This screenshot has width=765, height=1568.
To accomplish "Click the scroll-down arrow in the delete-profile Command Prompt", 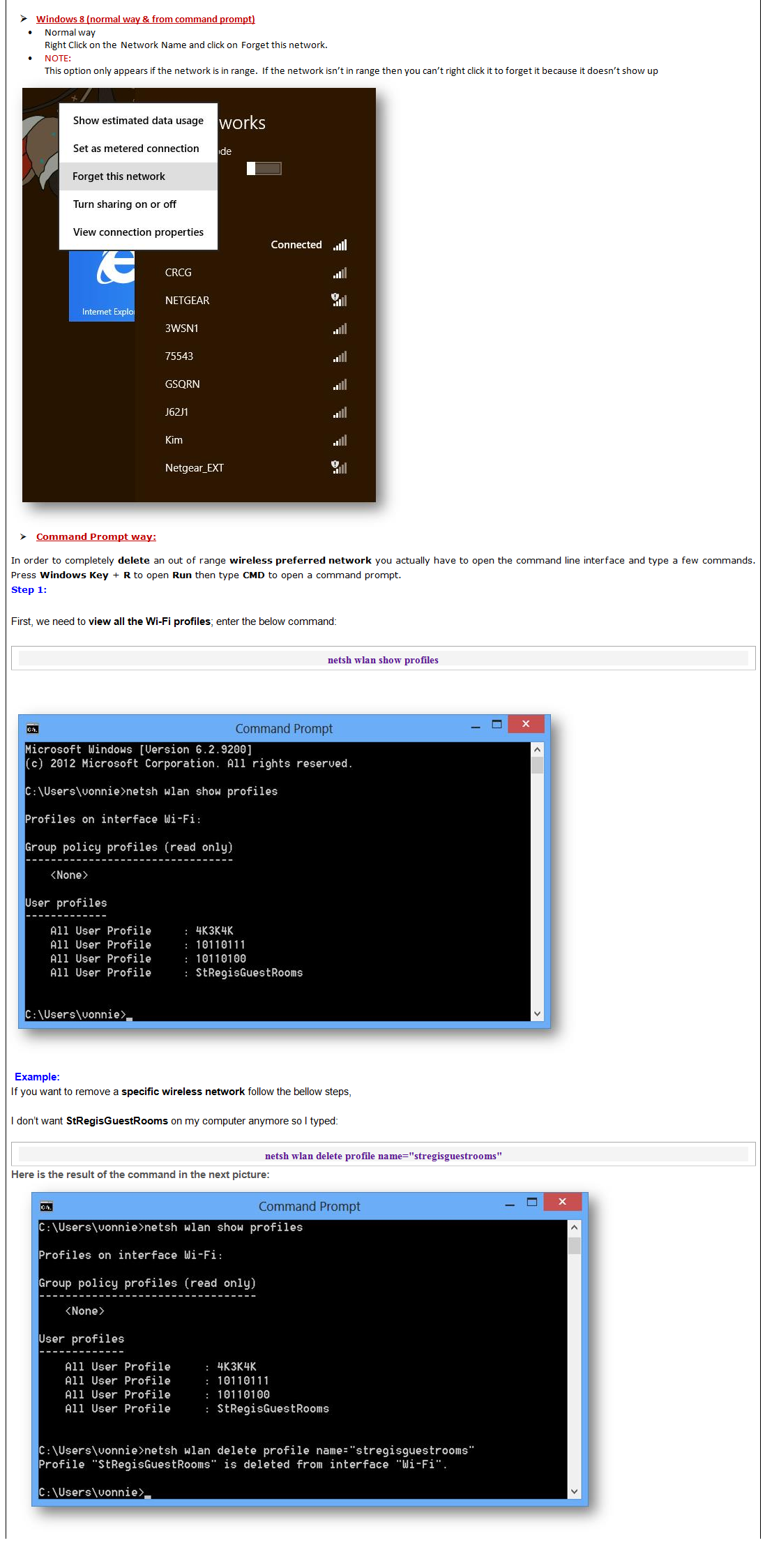I will pos(575,1491).
